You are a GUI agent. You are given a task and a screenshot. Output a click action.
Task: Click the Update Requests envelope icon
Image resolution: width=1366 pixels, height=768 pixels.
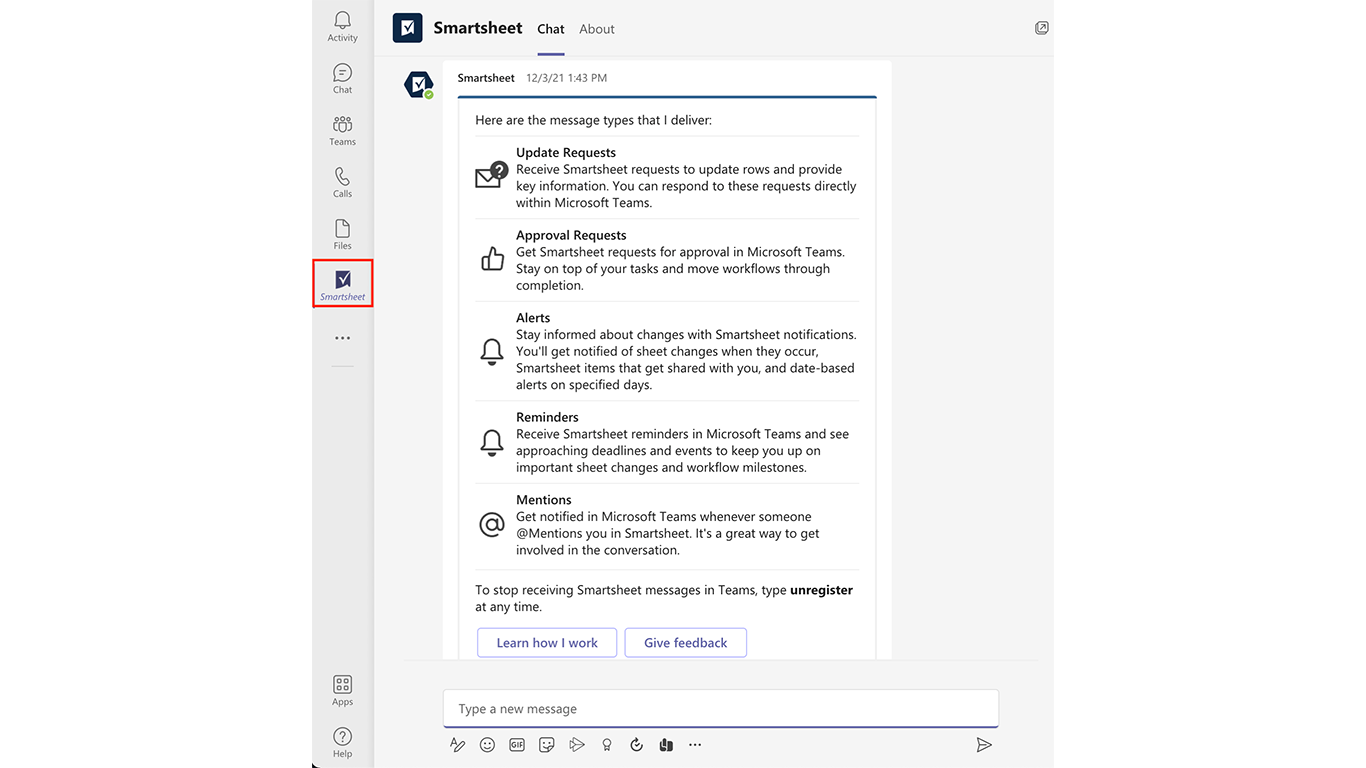pyautogui.click(x=491, y=176)
